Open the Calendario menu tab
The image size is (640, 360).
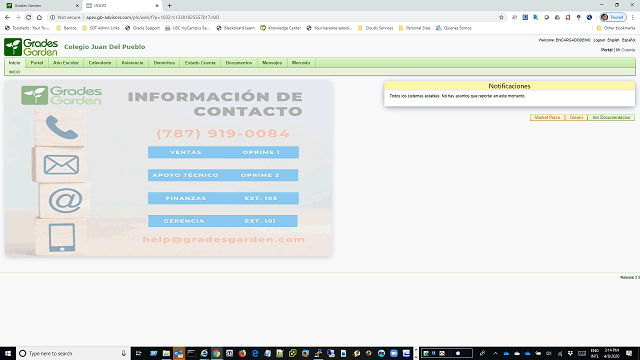100,63
